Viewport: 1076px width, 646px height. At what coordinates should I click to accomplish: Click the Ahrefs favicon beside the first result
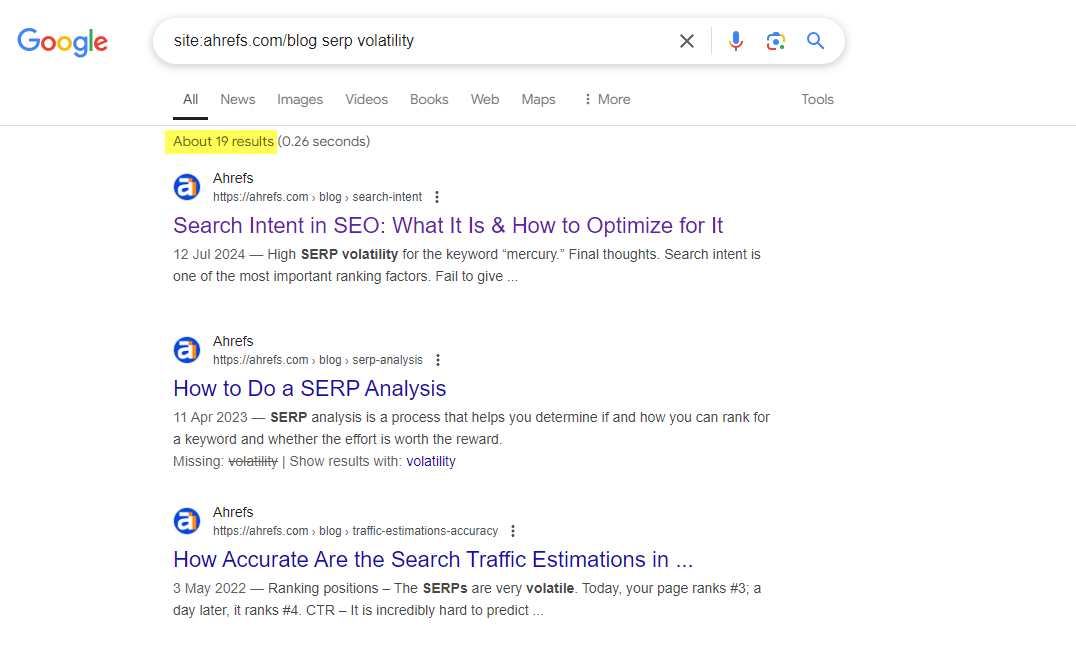187,187
